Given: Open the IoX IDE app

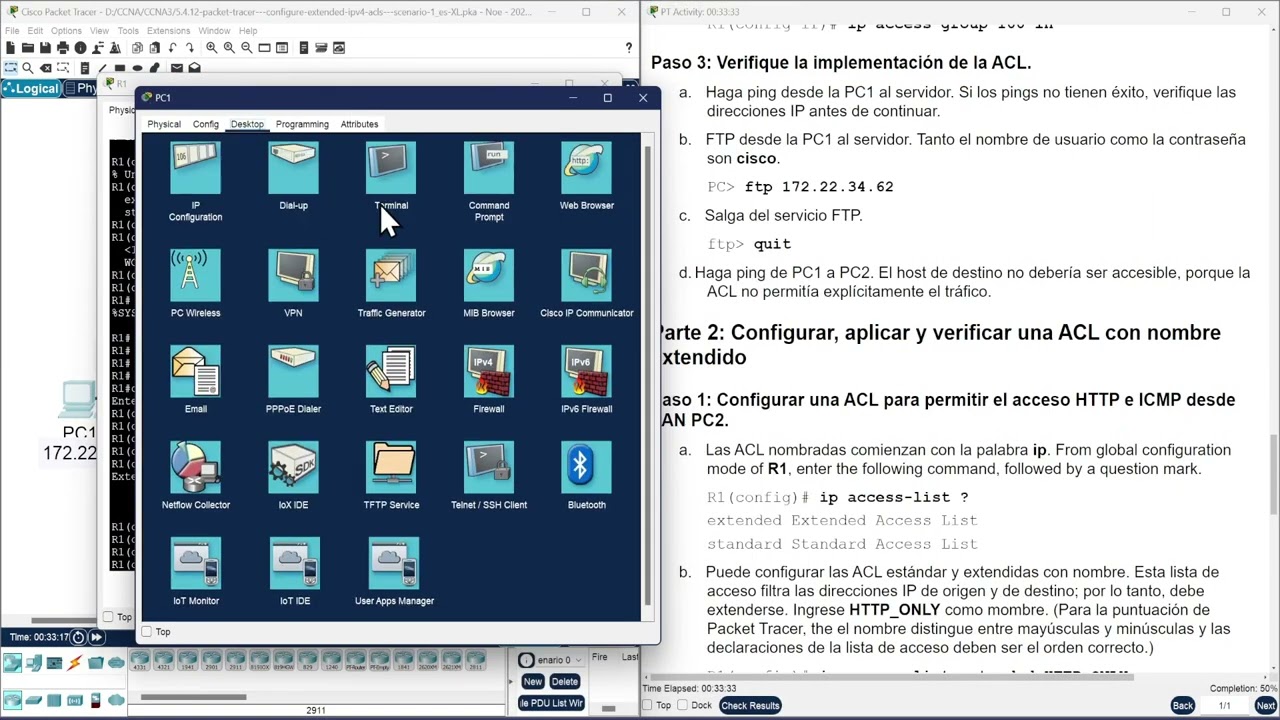Looking at the screenshot, I should (x=293, y=476).
